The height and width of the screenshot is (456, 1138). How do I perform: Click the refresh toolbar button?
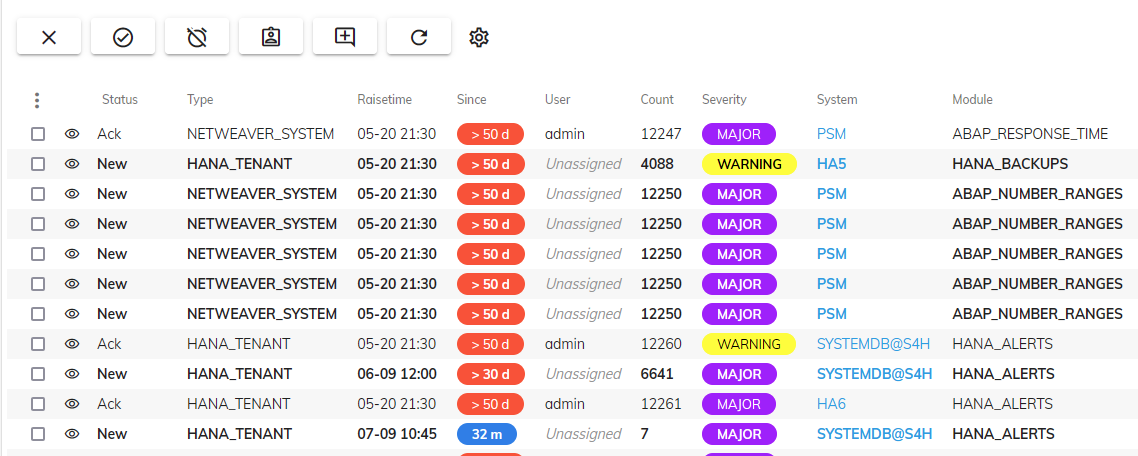tap(419, 37)
